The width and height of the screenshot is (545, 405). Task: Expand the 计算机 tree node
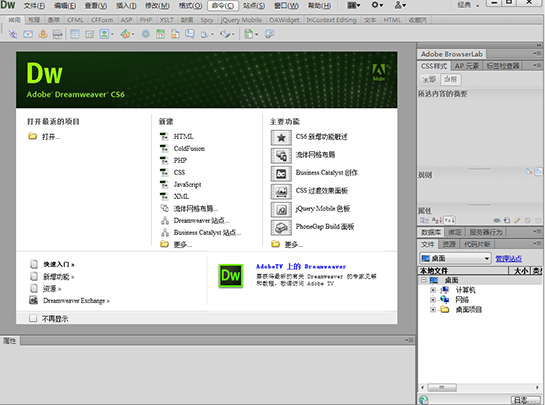pos(433,290)
